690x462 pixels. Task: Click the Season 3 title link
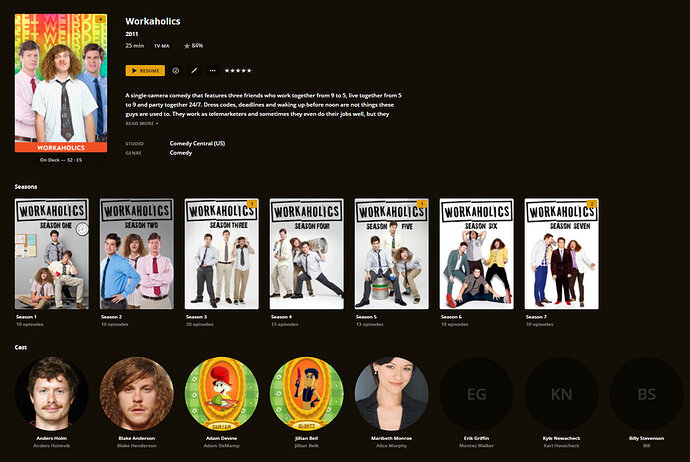(196, 317)
